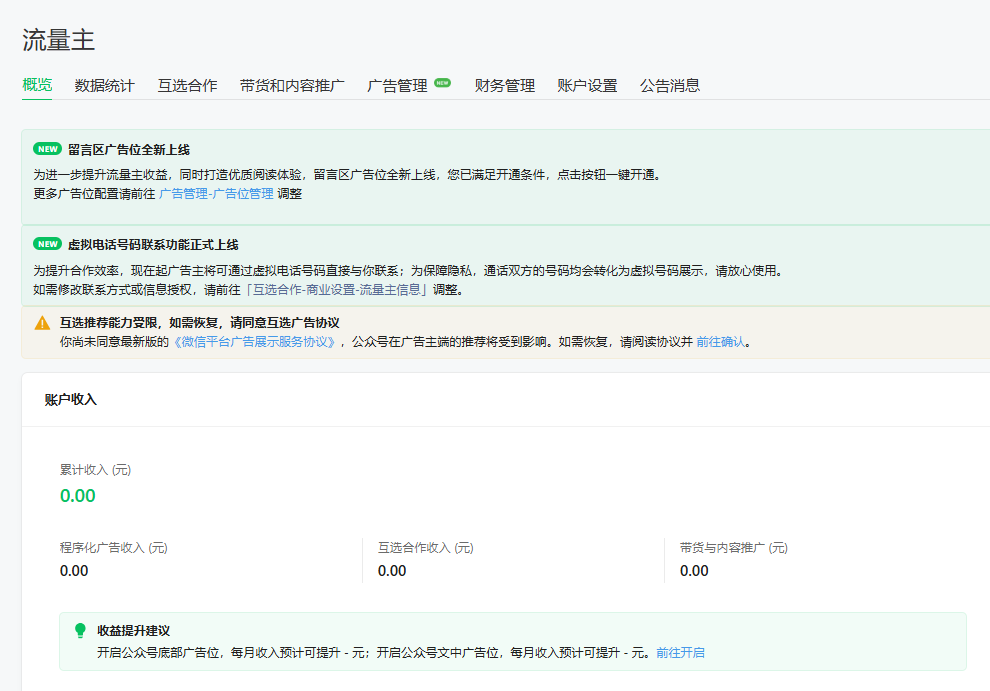Open the 数据统计 tab
Viewport: 990px width, 691px height.
click(x=104, y=86)
